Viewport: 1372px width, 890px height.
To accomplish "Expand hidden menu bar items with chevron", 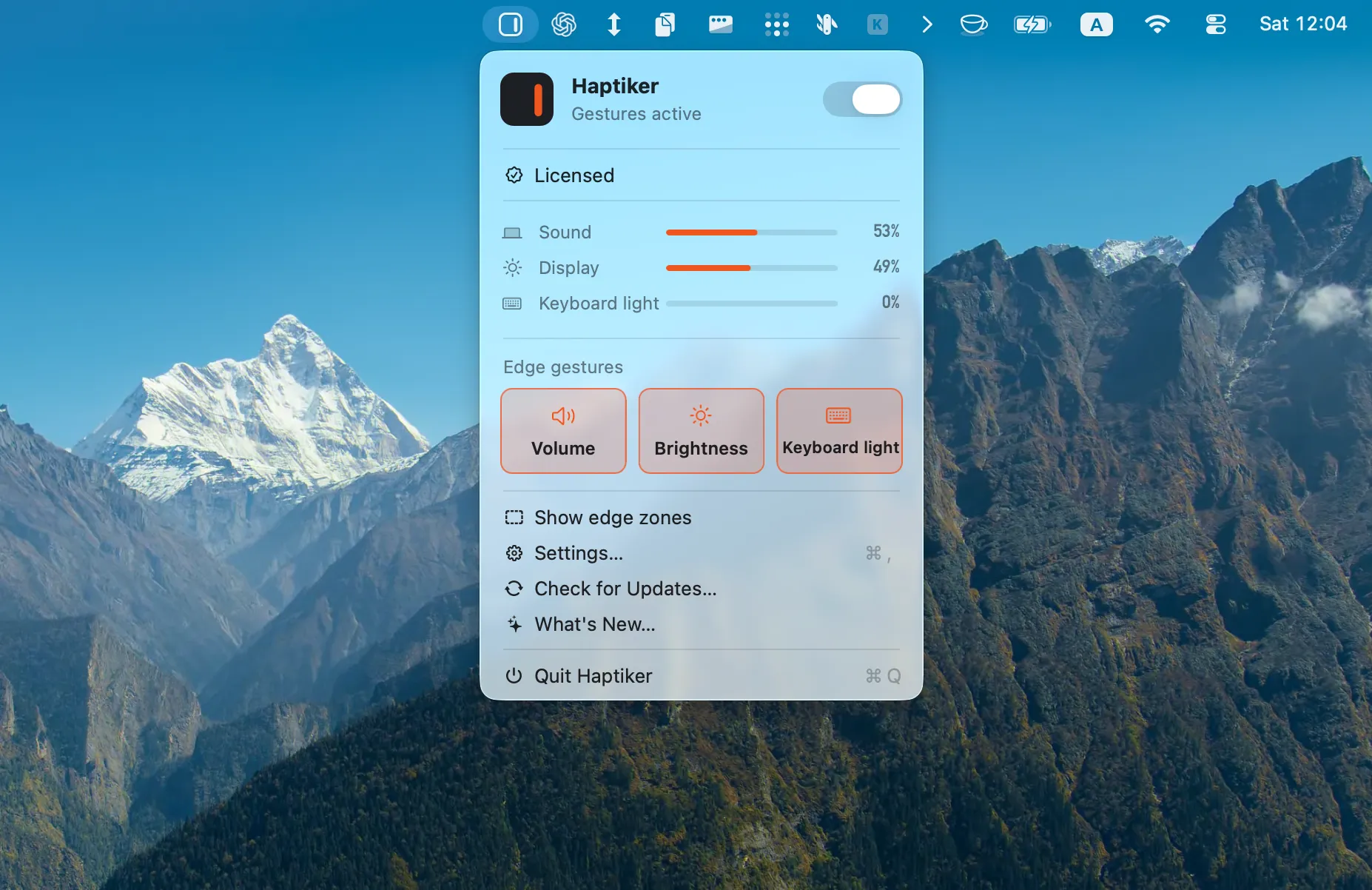I will [x=927, y=24].
